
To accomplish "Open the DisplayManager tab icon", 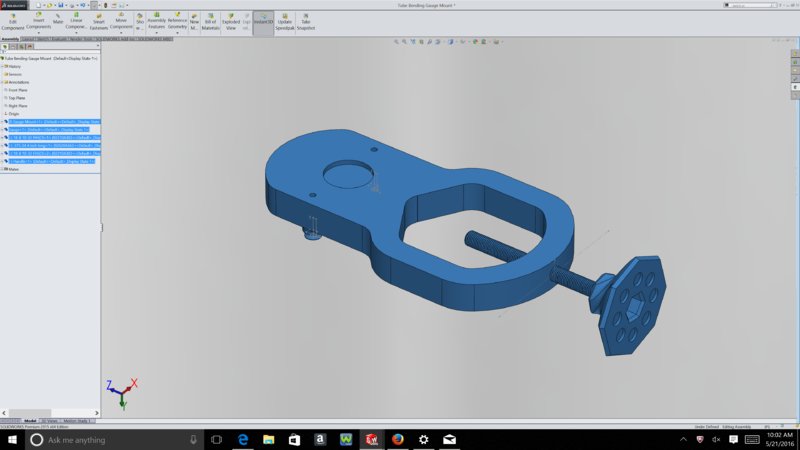I will pos(30,46).
